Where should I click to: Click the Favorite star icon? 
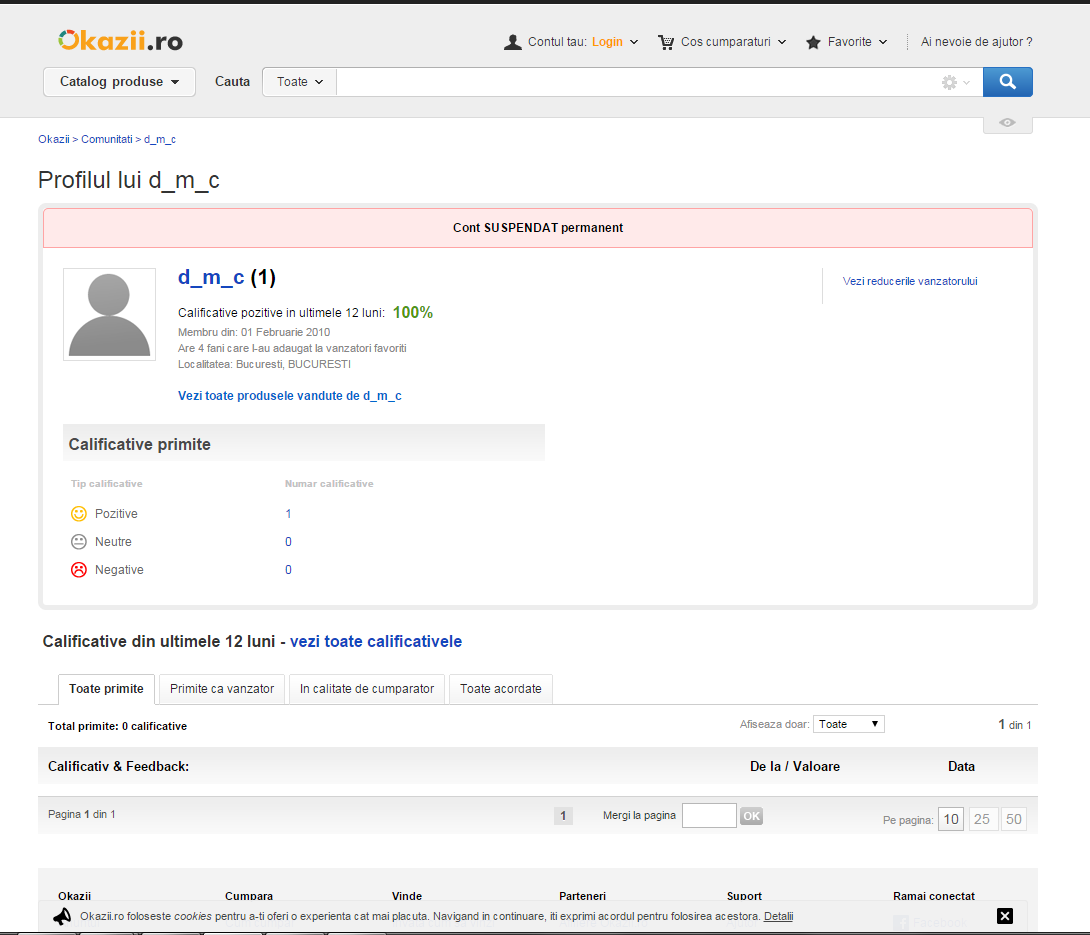click(x=812, y=42)
